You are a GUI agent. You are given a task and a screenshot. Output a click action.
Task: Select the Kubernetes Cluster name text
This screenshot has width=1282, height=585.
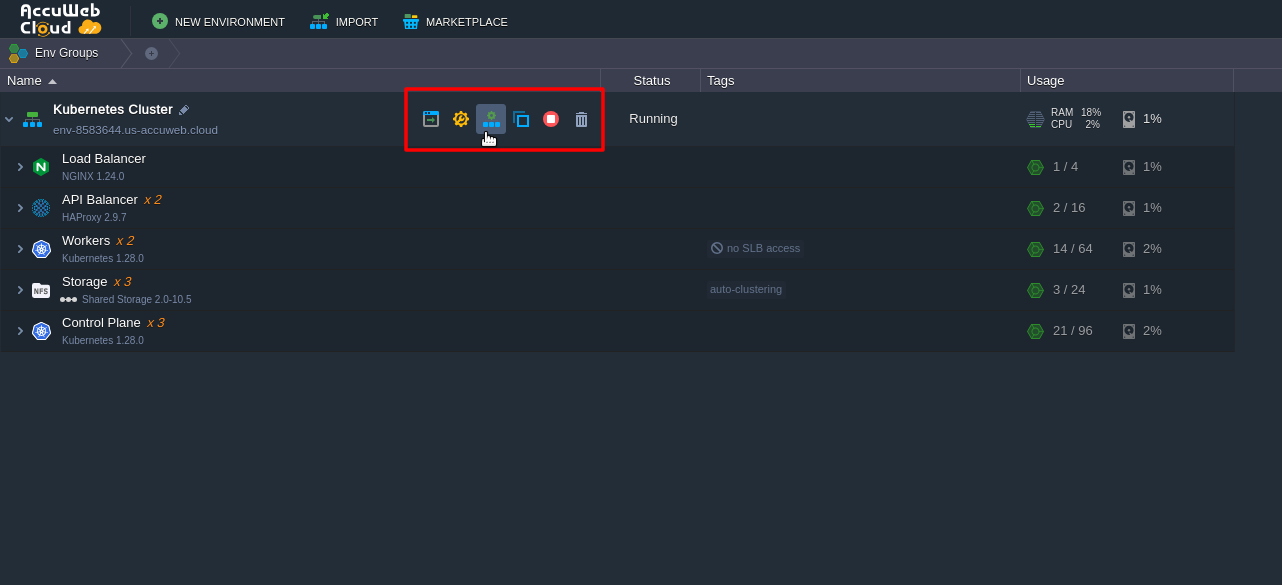113,109
